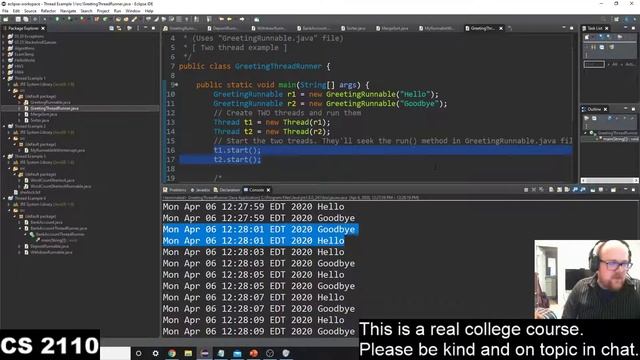Screen dimensions: 640x360
Task: Toggle Link with Editor in Package Explorer
Action: (x=119, y=28)
